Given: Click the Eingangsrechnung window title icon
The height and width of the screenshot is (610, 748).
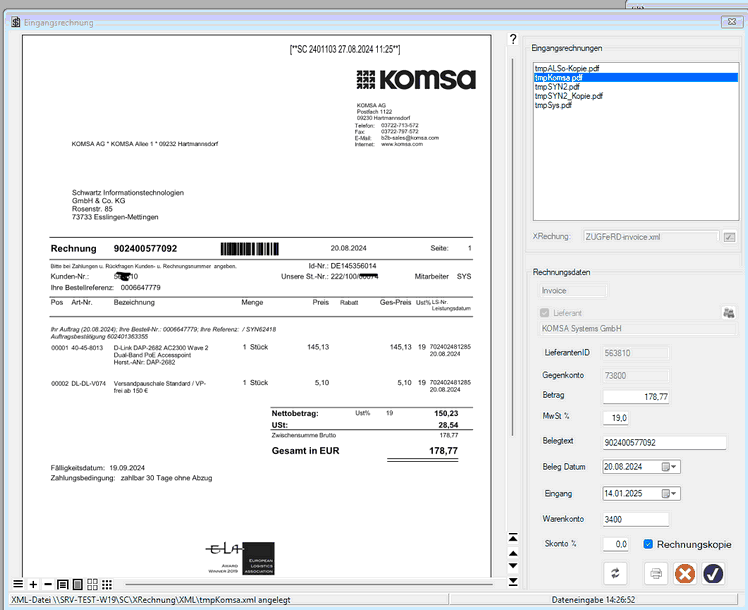Looking at the screenshot, I should [x=16, y=22].
